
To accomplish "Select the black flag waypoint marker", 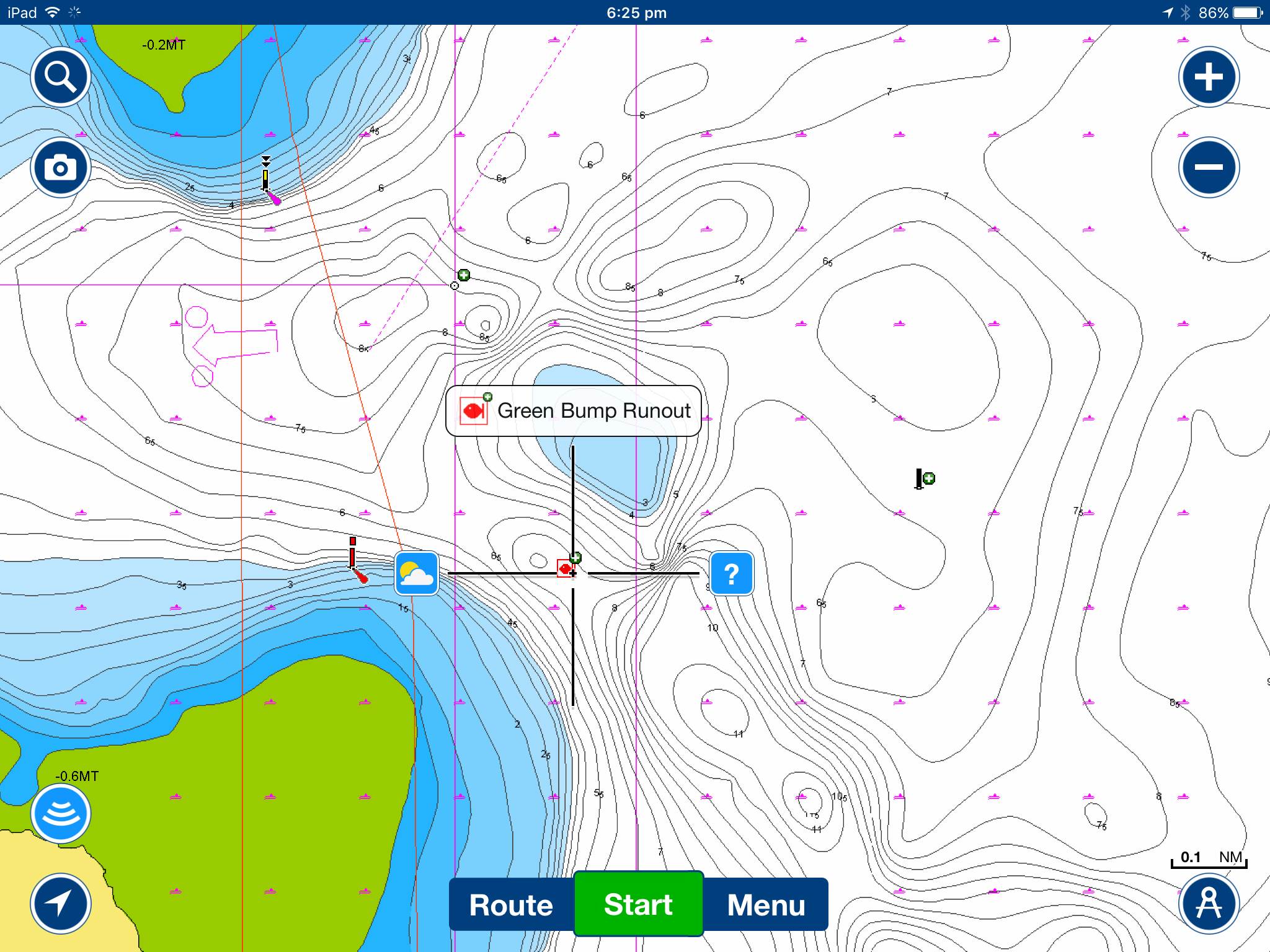I will pos(920,478).
